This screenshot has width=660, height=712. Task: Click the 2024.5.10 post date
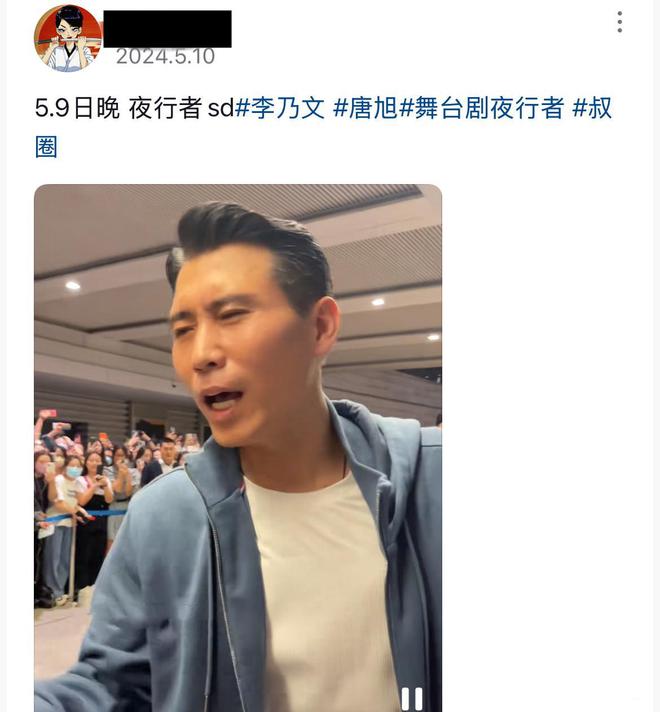coord(165,57)
